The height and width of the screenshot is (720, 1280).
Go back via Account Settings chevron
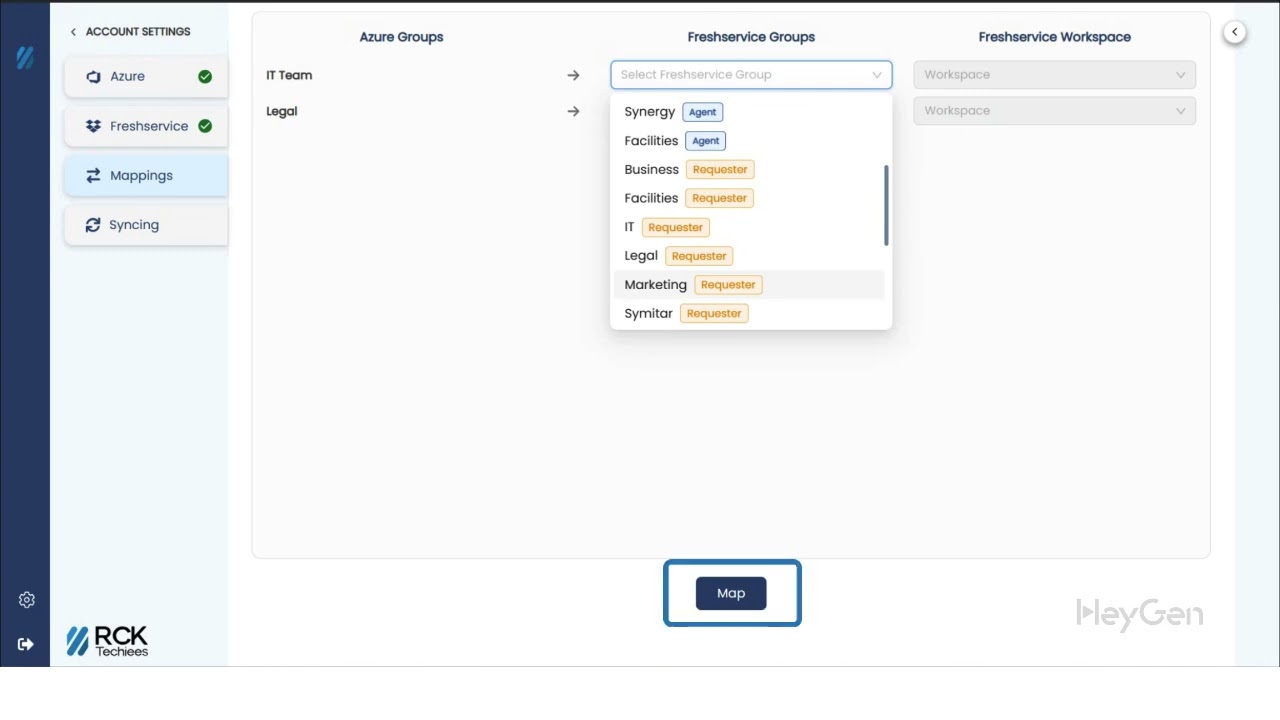point(73,32)
